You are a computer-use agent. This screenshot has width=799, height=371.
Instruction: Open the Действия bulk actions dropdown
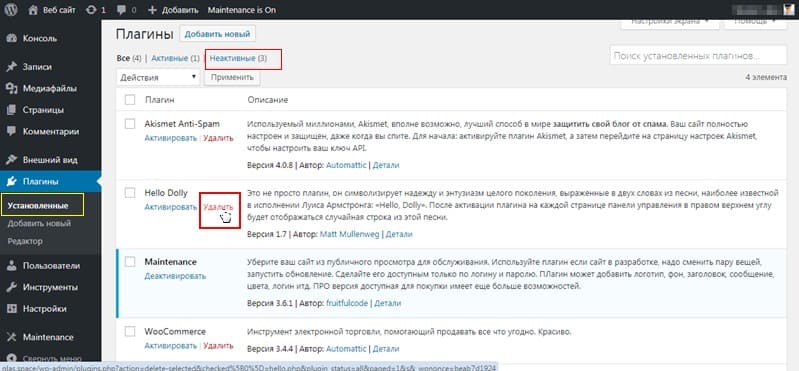tap(158, 77)
